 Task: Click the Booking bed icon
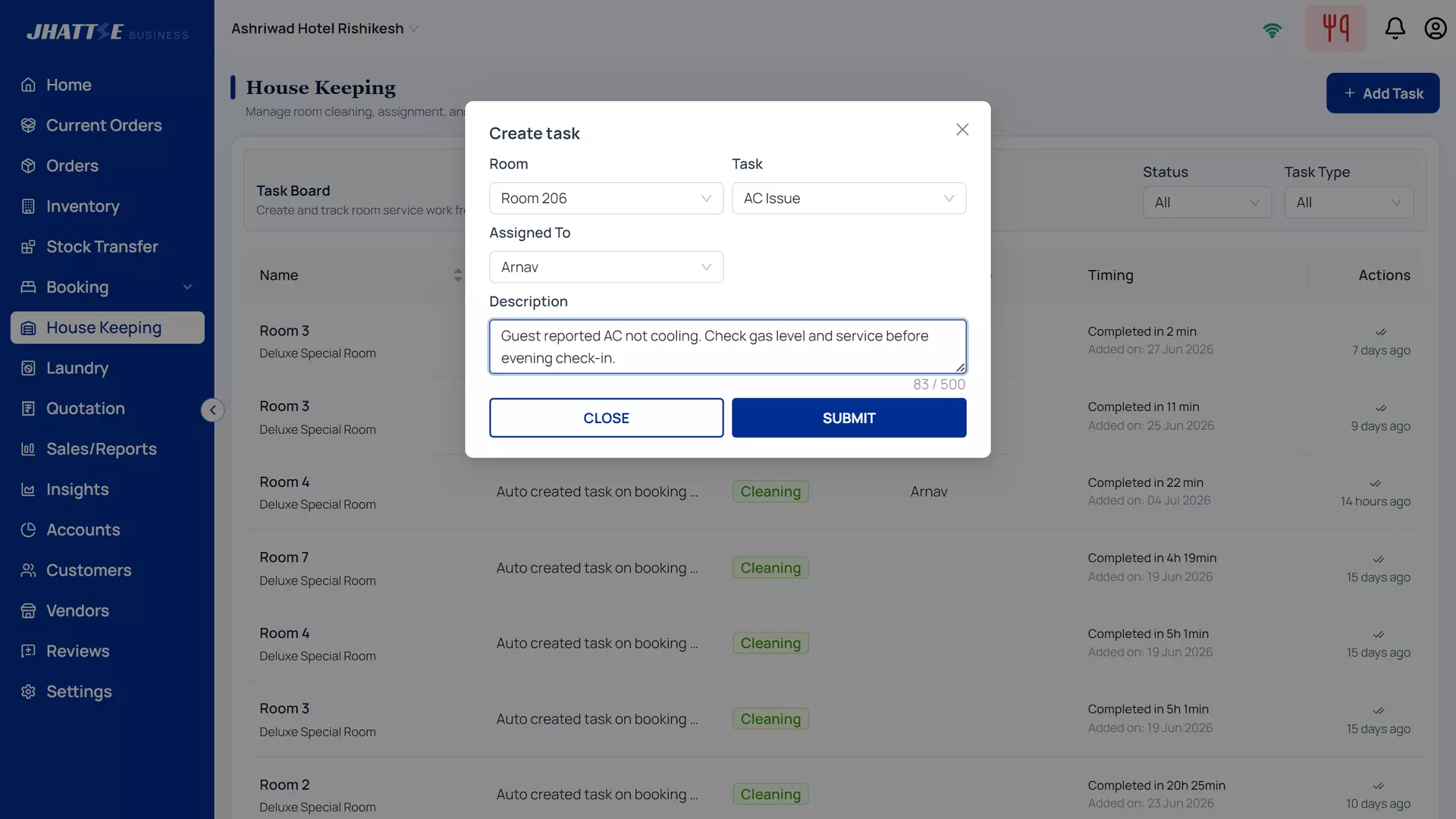[x=28, y=287]
